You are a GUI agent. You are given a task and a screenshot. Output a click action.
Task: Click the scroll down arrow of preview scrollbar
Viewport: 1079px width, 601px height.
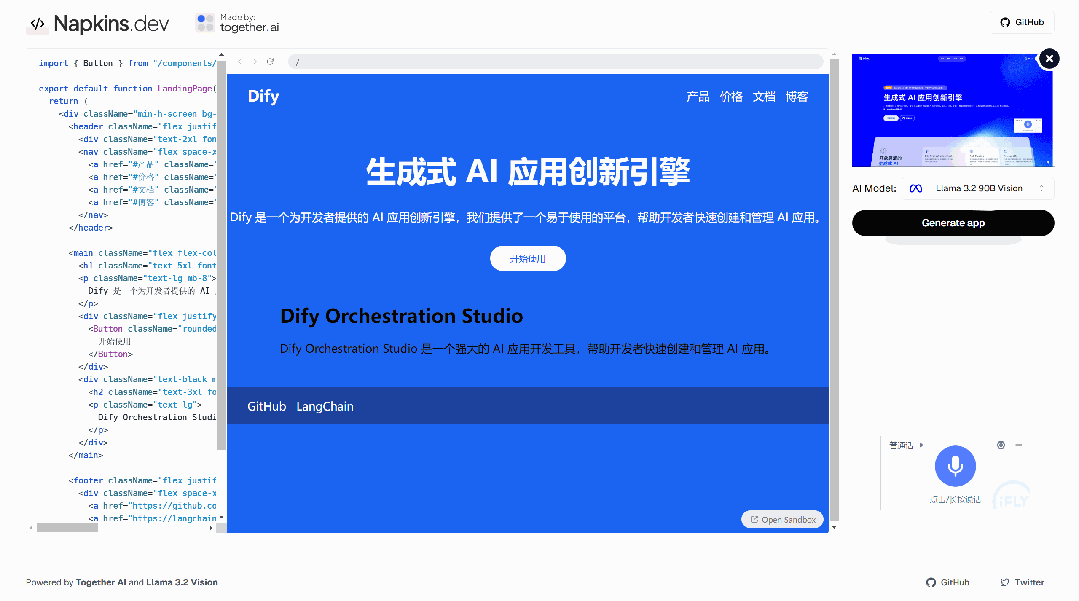tap(834, 527)
